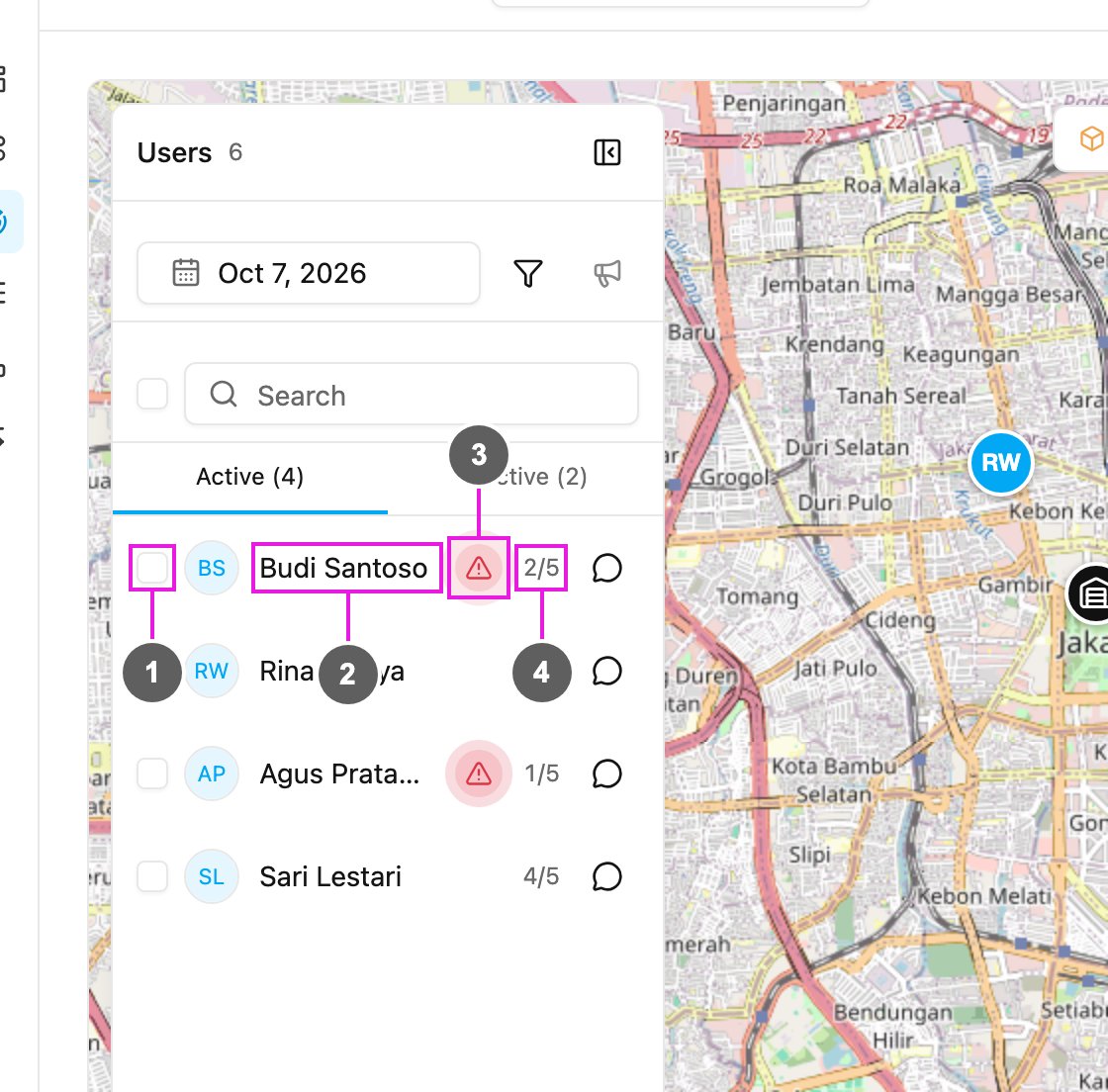Tick the select-all checkbox beside Search

click(x=152, y=394)
